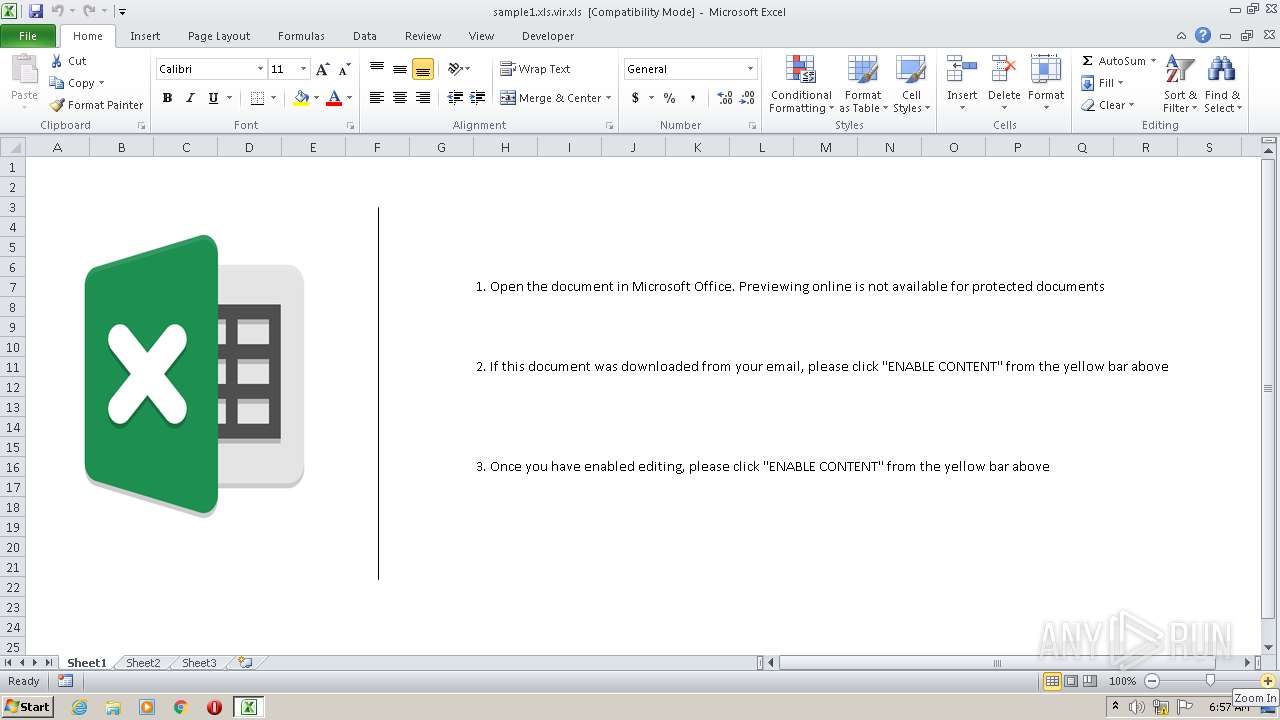Image resolution: width=1280 pixels, height=720 pixels.
Task: Click Font Color red A swatch
Action: (334, 98)
